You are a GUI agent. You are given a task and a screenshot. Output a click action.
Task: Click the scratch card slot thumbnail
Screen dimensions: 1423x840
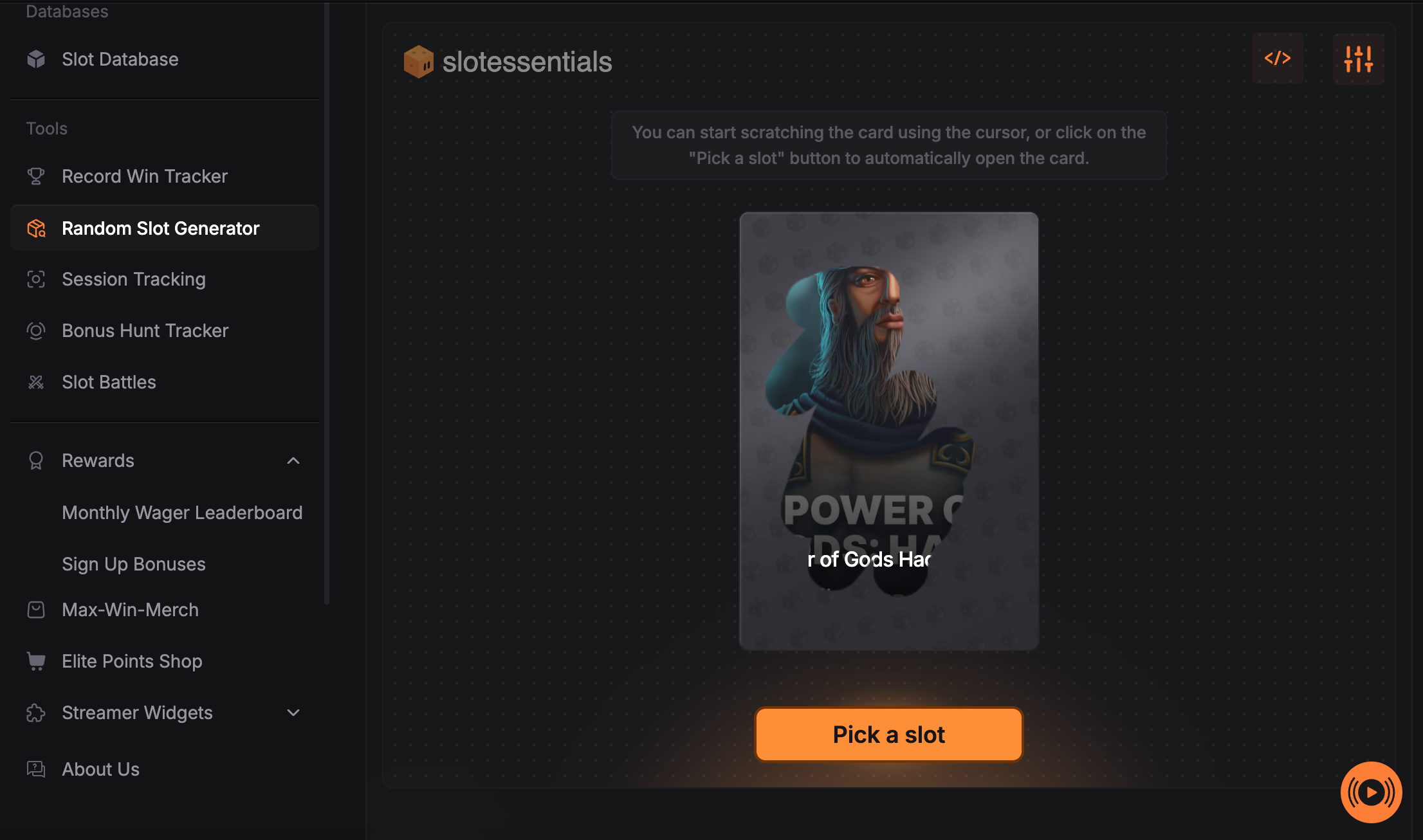888,431
